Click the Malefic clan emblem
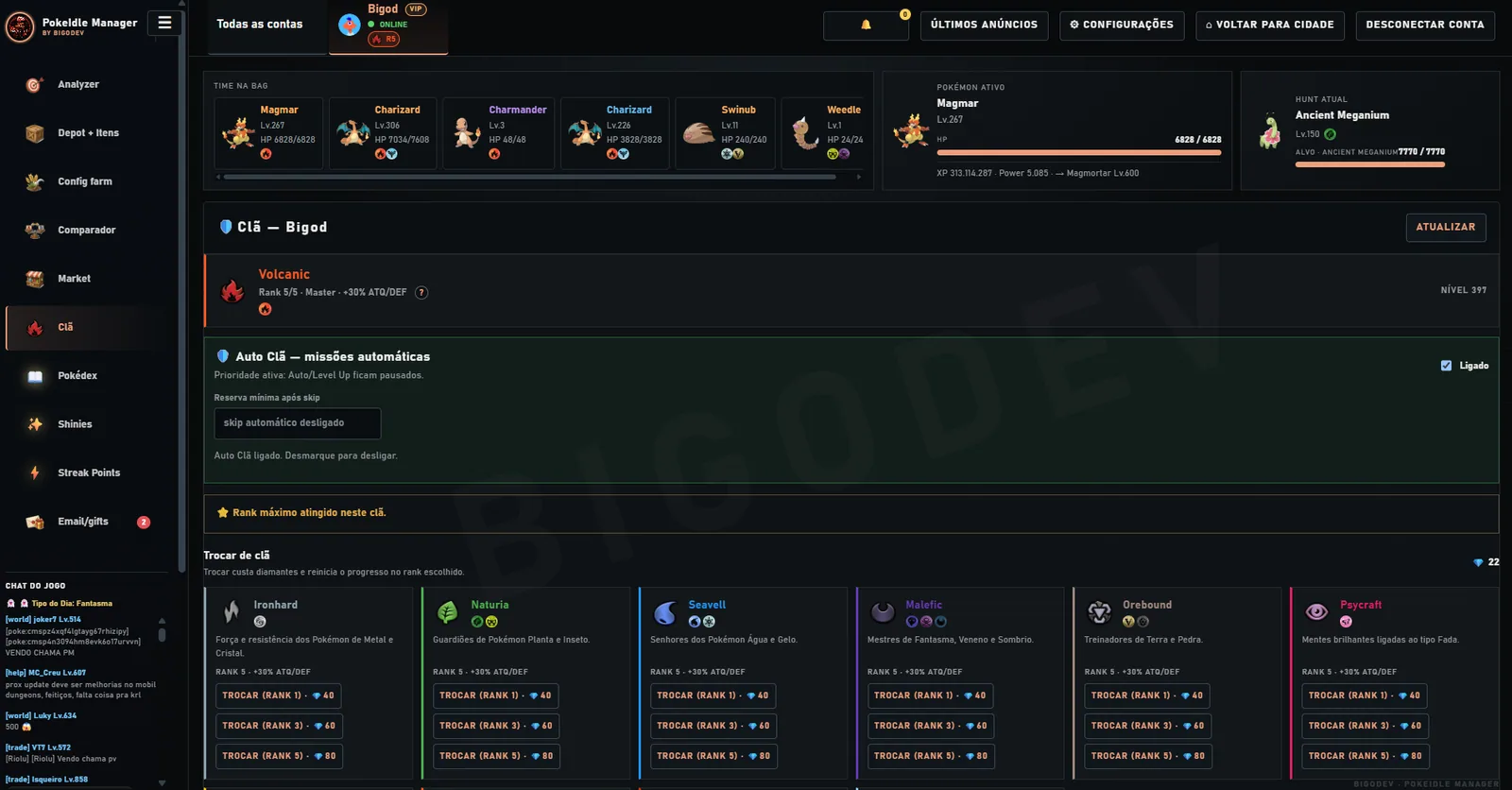 [x=883, y=612]
